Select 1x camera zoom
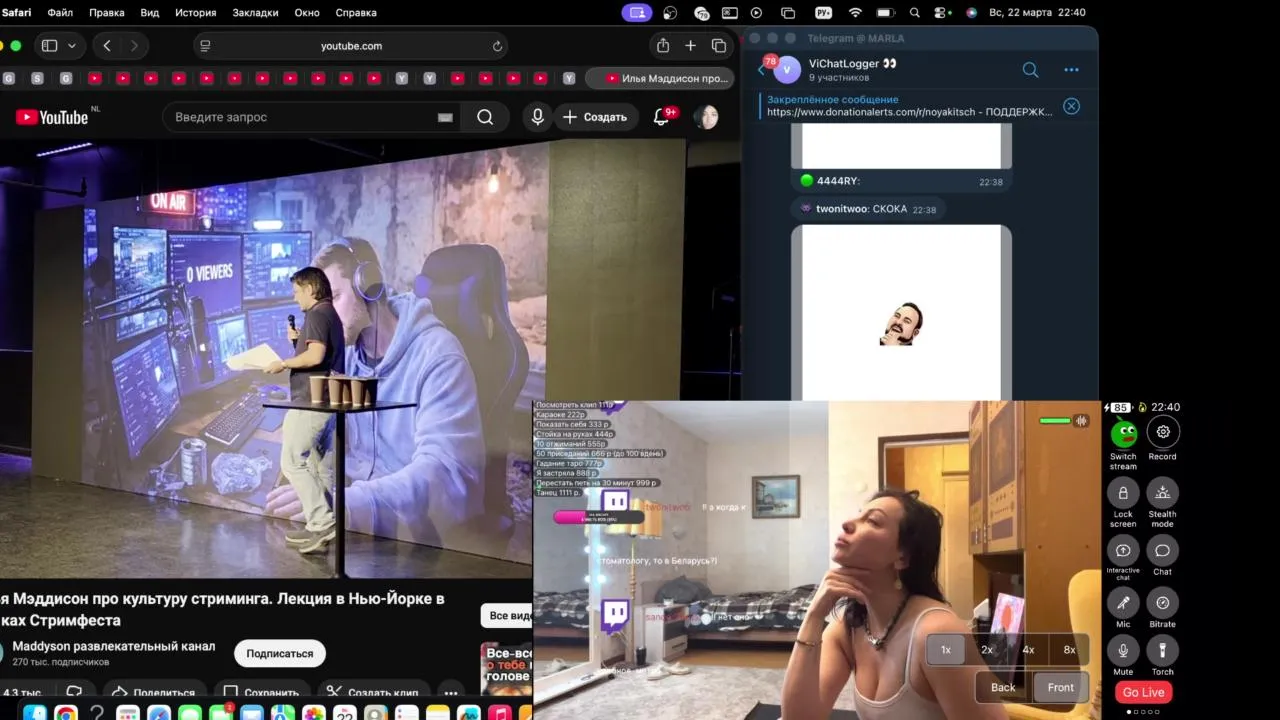 coord(945,650)
